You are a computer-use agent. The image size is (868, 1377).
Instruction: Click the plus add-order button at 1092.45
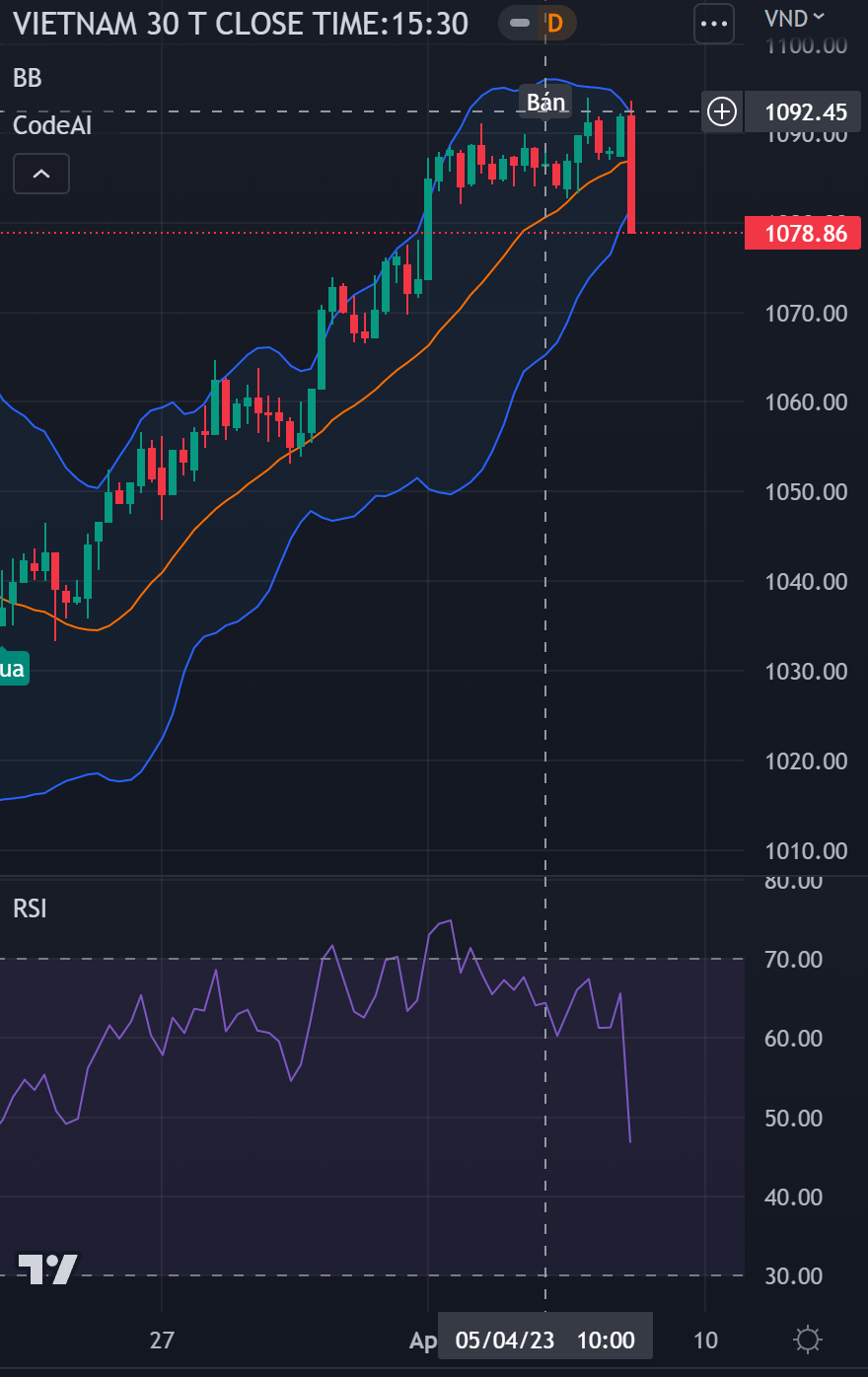(722, 111)
